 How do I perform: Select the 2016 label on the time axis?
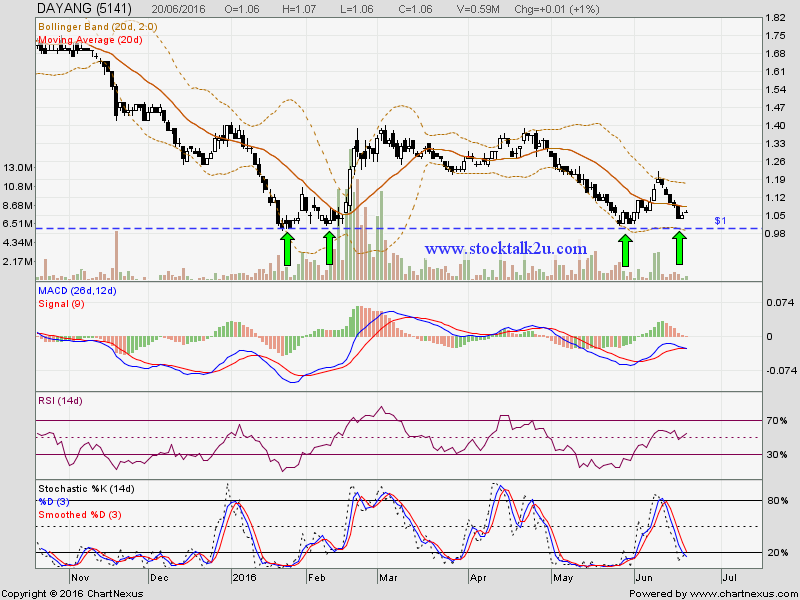[244, 578]
